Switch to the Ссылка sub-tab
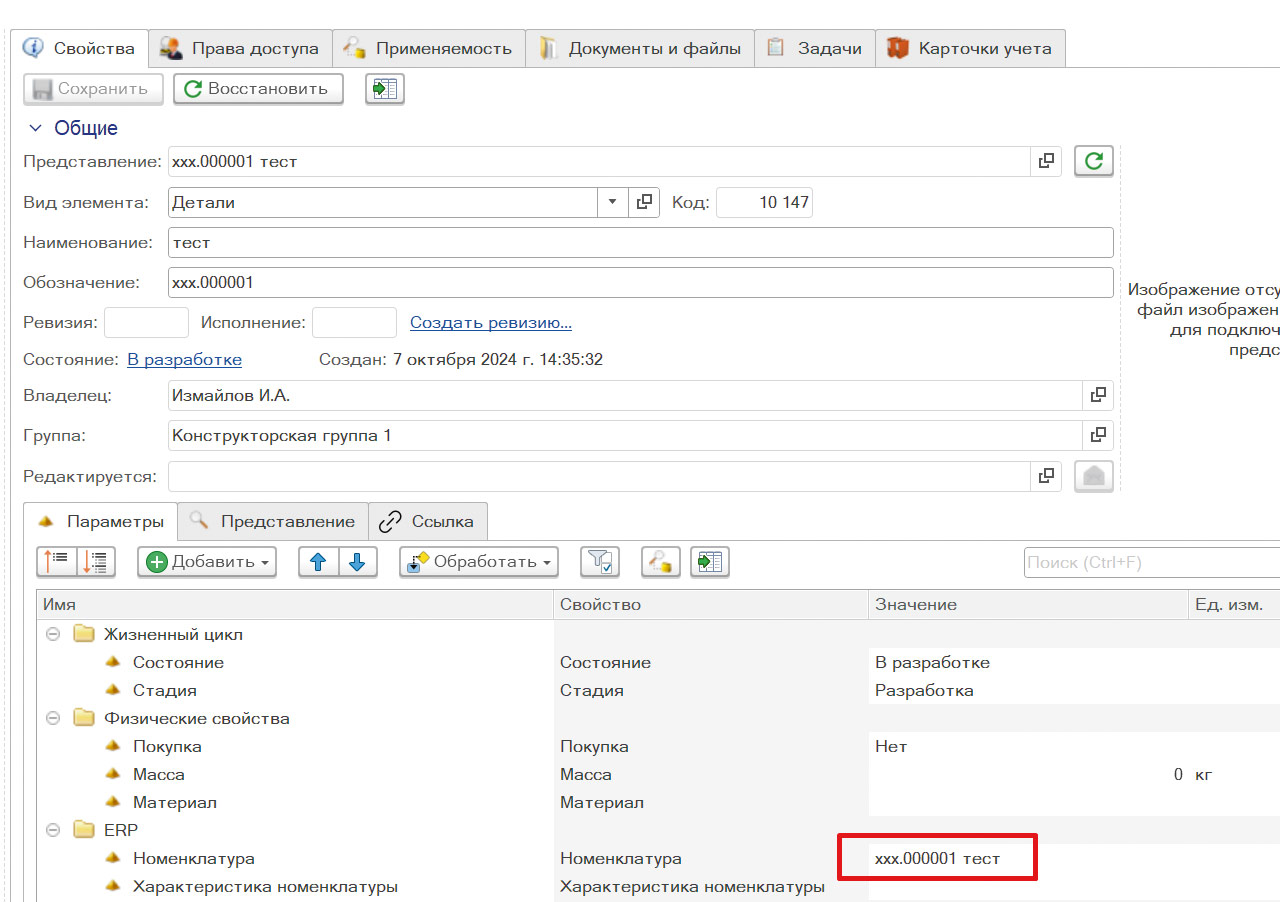Image resolution: width=1280 pixels, height=902 pixels. click(428, 521)
